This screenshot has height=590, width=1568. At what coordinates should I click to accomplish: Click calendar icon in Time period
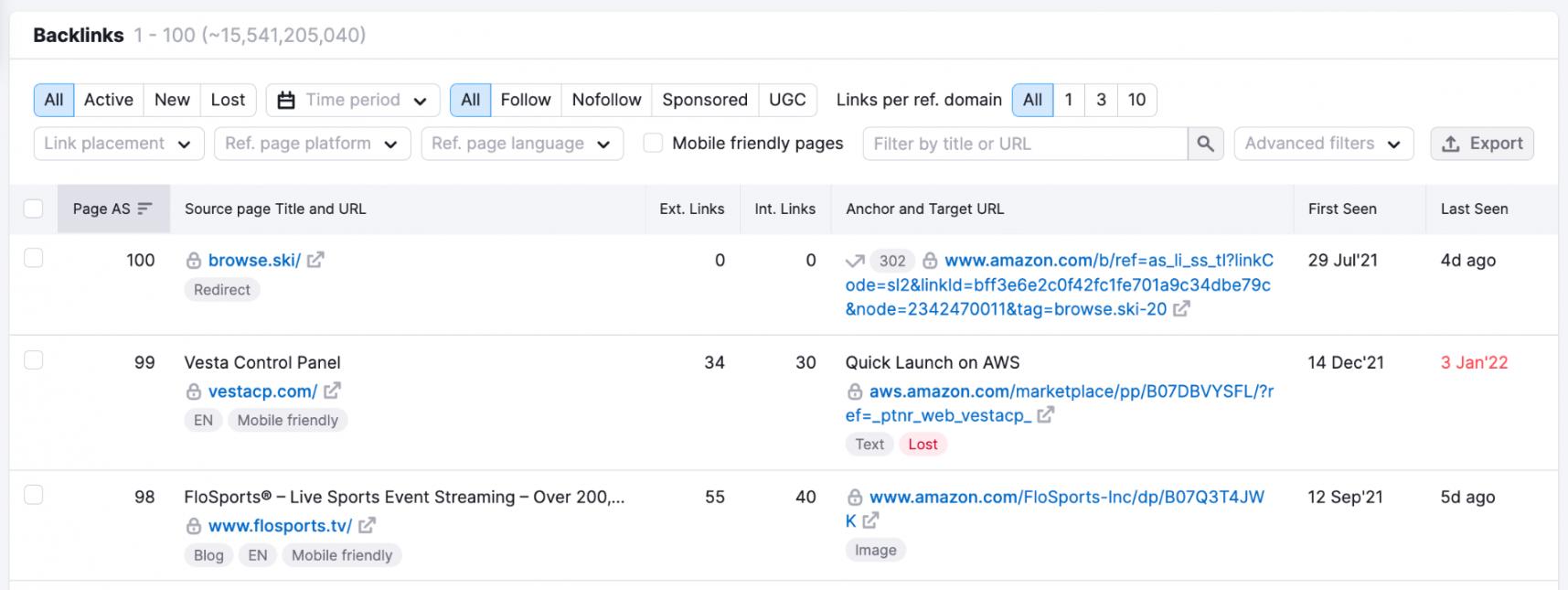click(x=286, y=100)
